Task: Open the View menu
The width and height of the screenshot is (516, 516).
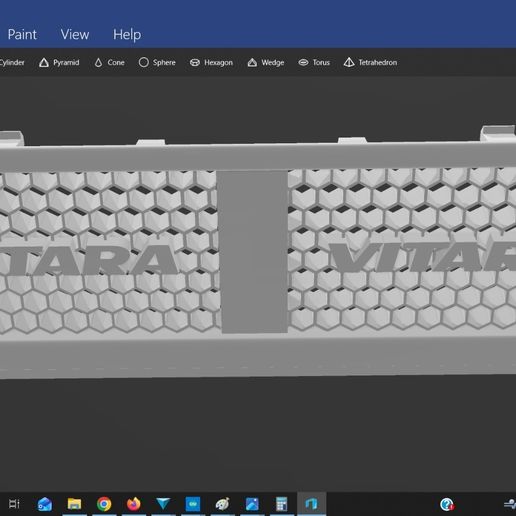Action: (x=75, y=35)
